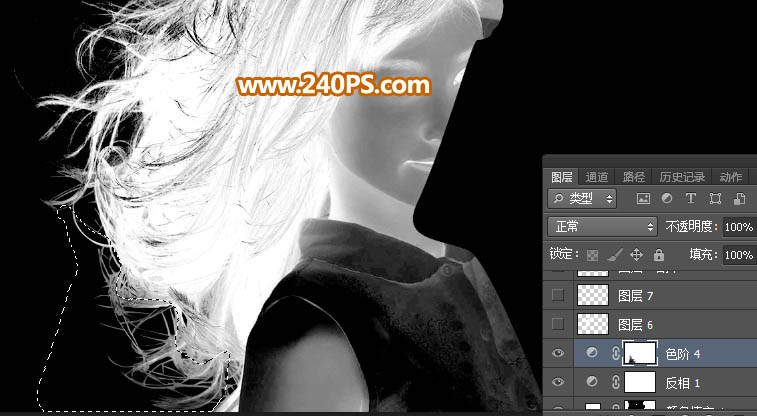Switch to the 图层 tab
Image resolution: width=757 pixels, height=416 pixels.
561,177
